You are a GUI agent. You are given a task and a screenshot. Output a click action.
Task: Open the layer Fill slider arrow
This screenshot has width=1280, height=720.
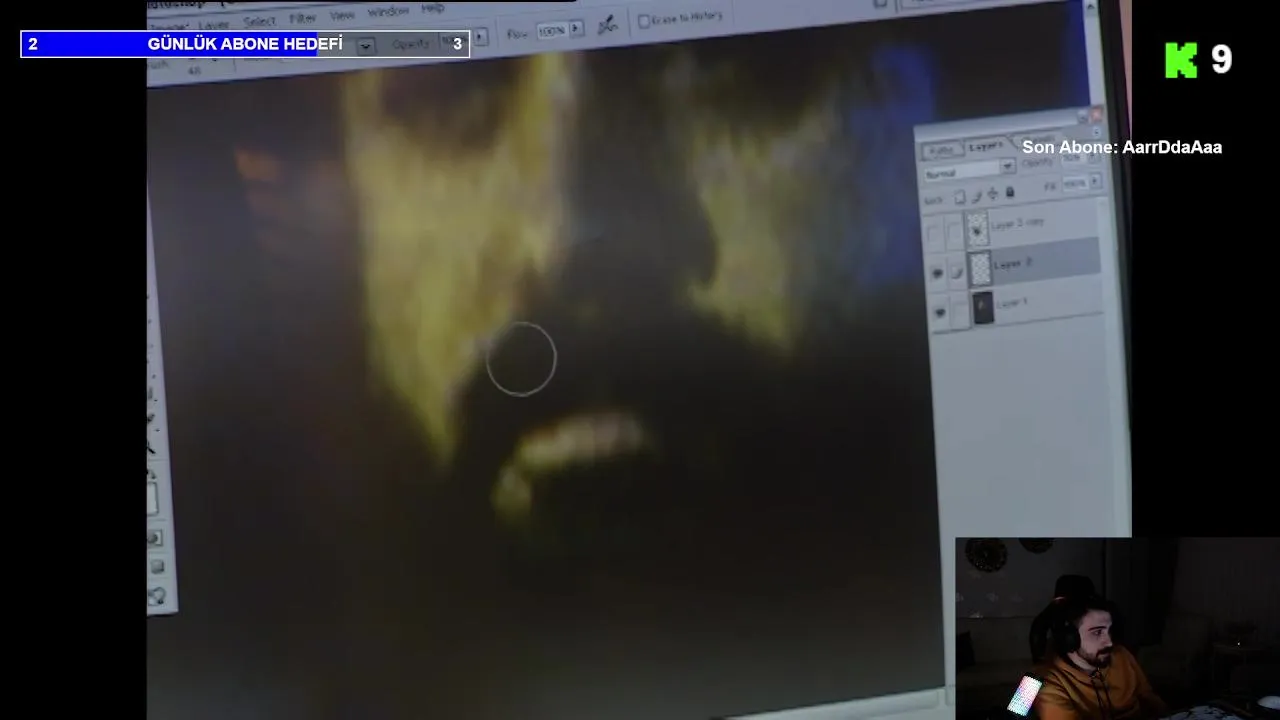[x=1095, y=181]
